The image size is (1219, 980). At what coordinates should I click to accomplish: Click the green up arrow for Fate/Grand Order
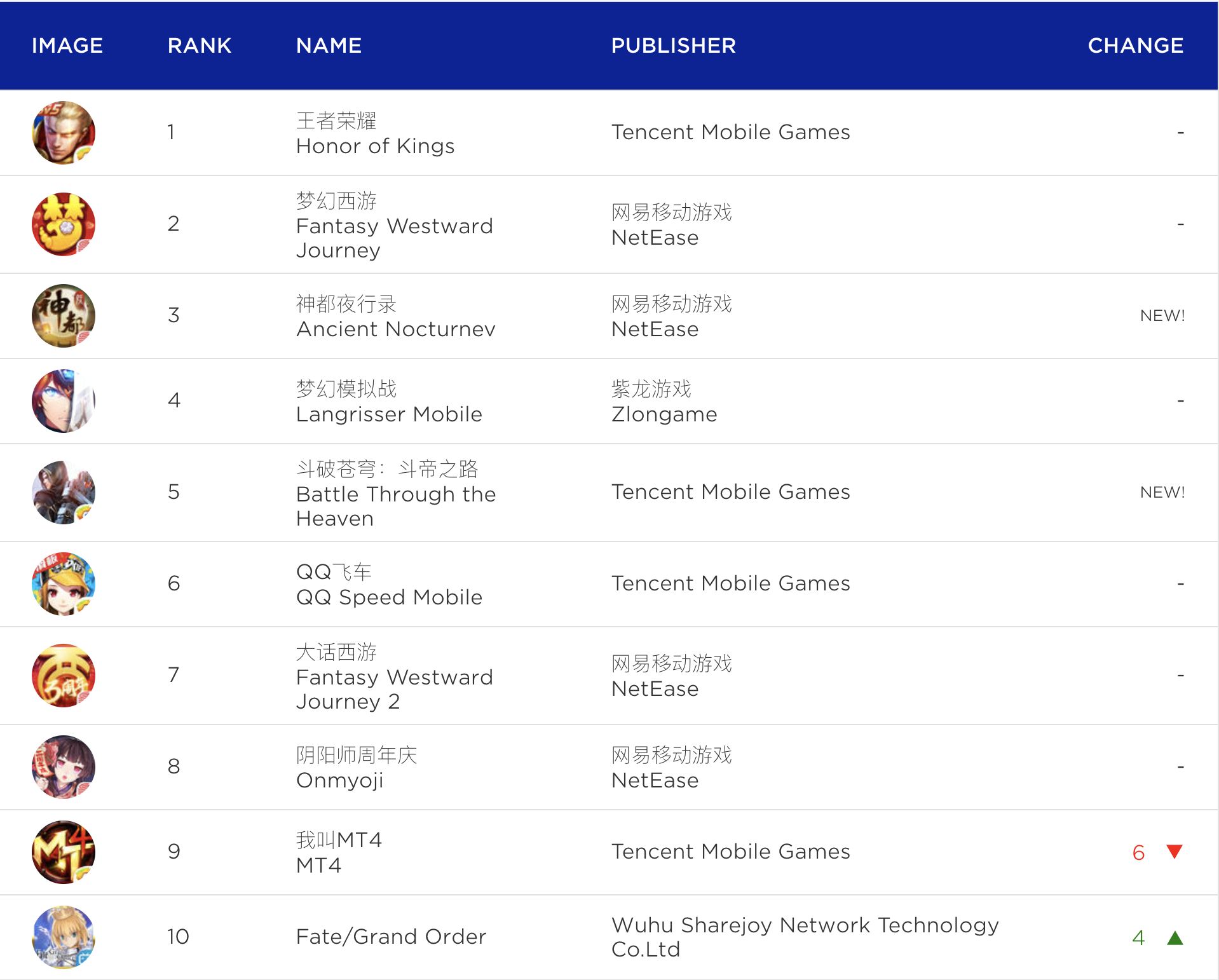pos(1175,938)
